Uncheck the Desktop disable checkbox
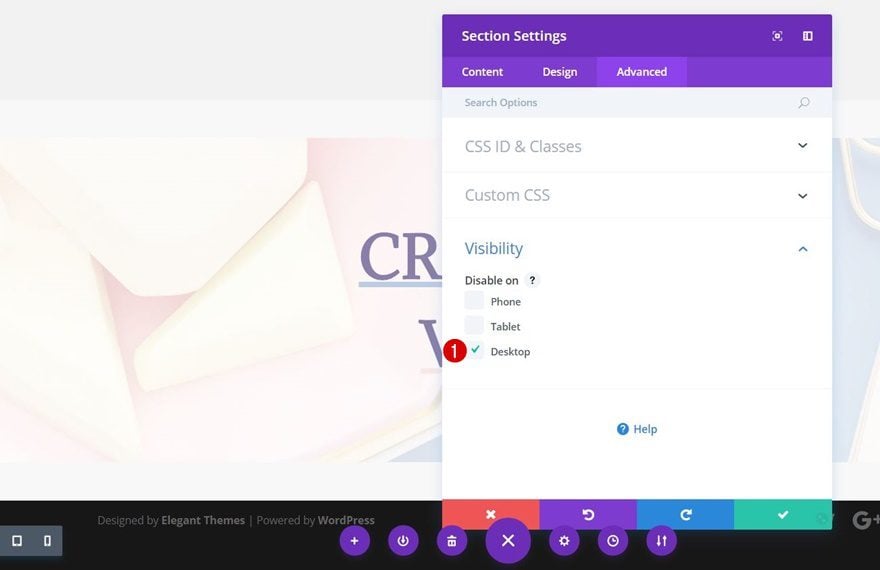This screenshot has height=570, width=880. (475, 350)
